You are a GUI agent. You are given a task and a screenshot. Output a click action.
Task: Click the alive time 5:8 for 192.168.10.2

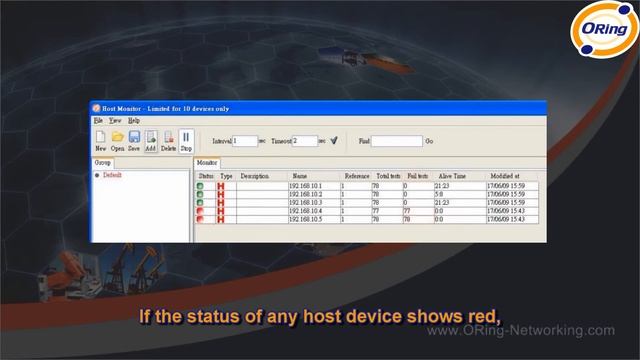[439, 194]
